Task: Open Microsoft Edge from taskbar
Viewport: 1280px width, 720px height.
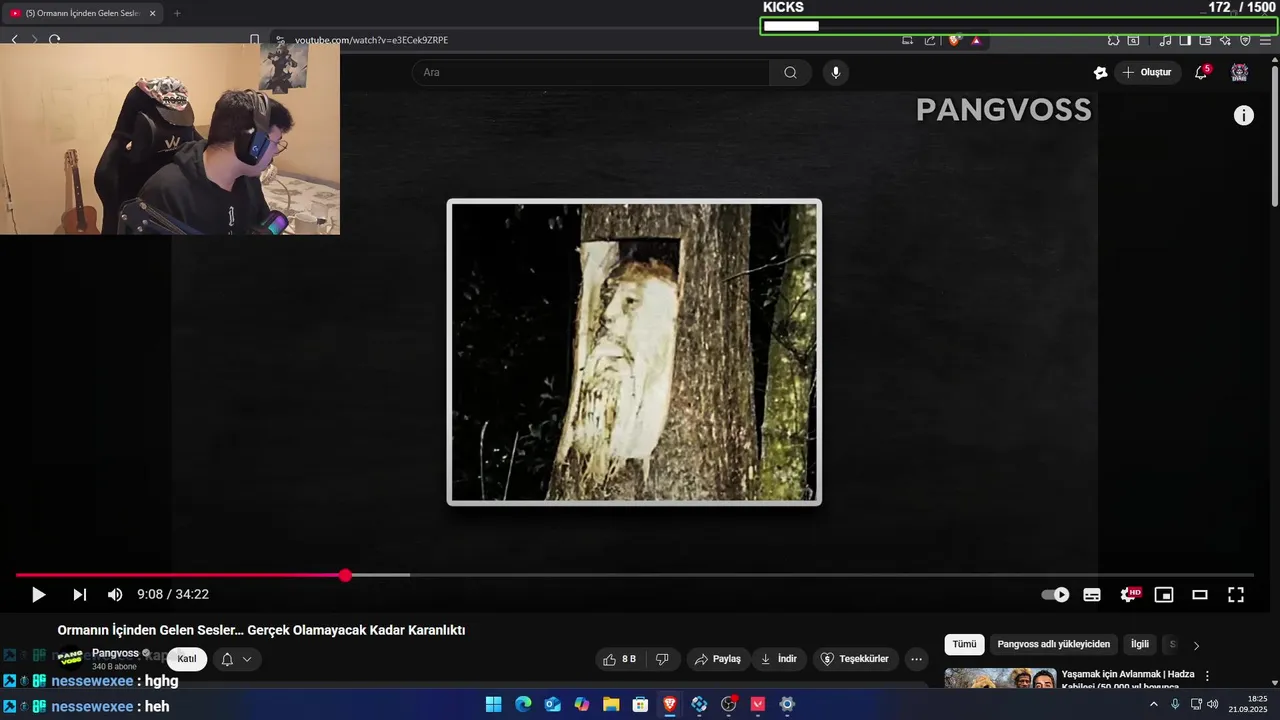Action: [523, 705]
